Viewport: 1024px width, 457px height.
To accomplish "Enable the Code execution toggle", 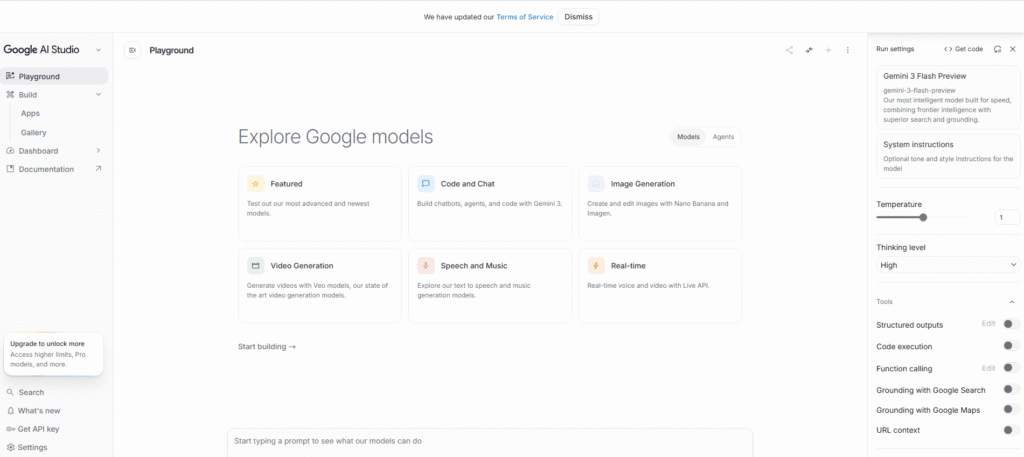I will [x=1011, y=346].
